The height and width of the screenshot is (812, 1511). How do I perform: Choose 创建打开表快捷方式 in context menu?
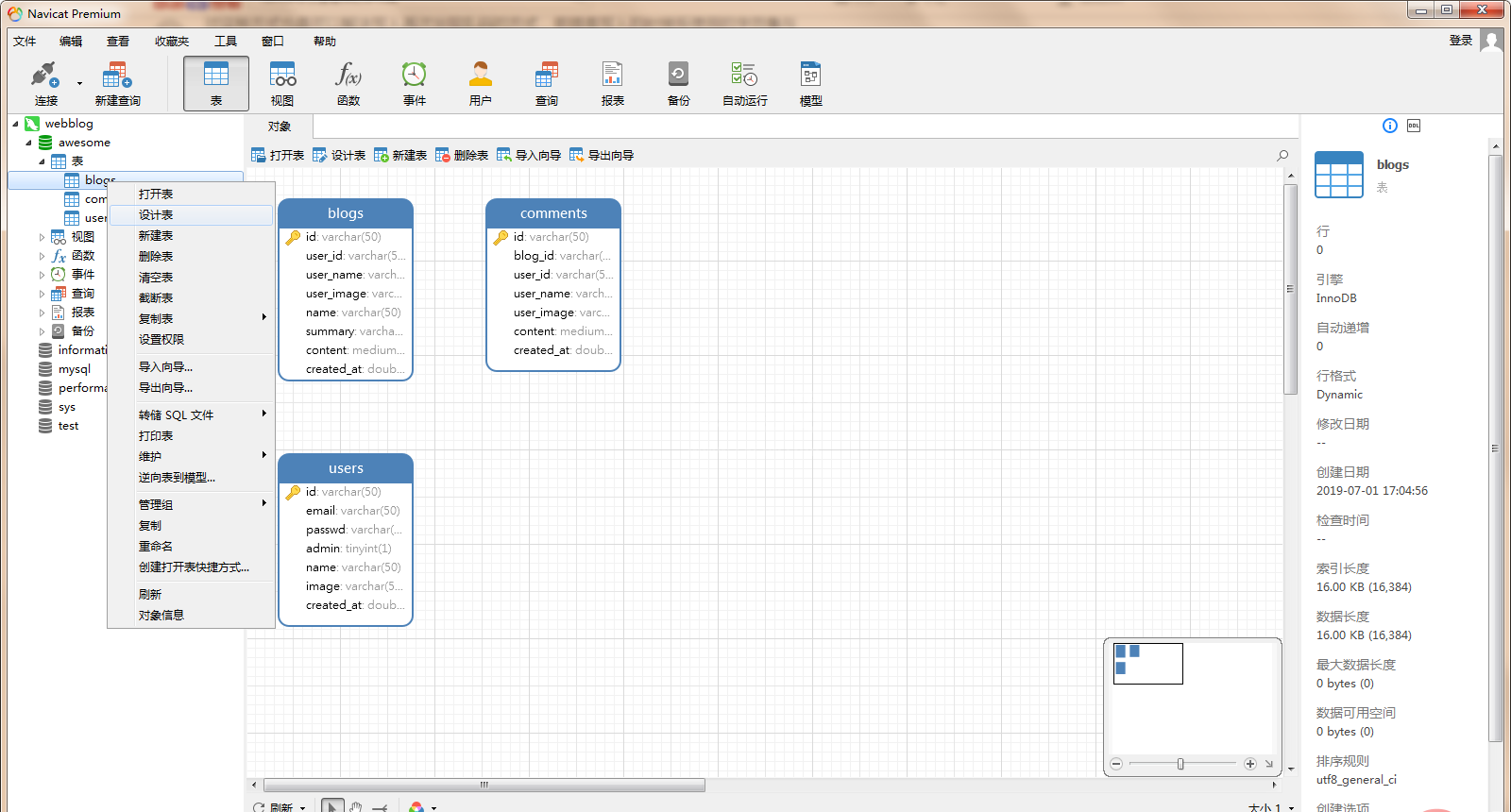(192, 567)
